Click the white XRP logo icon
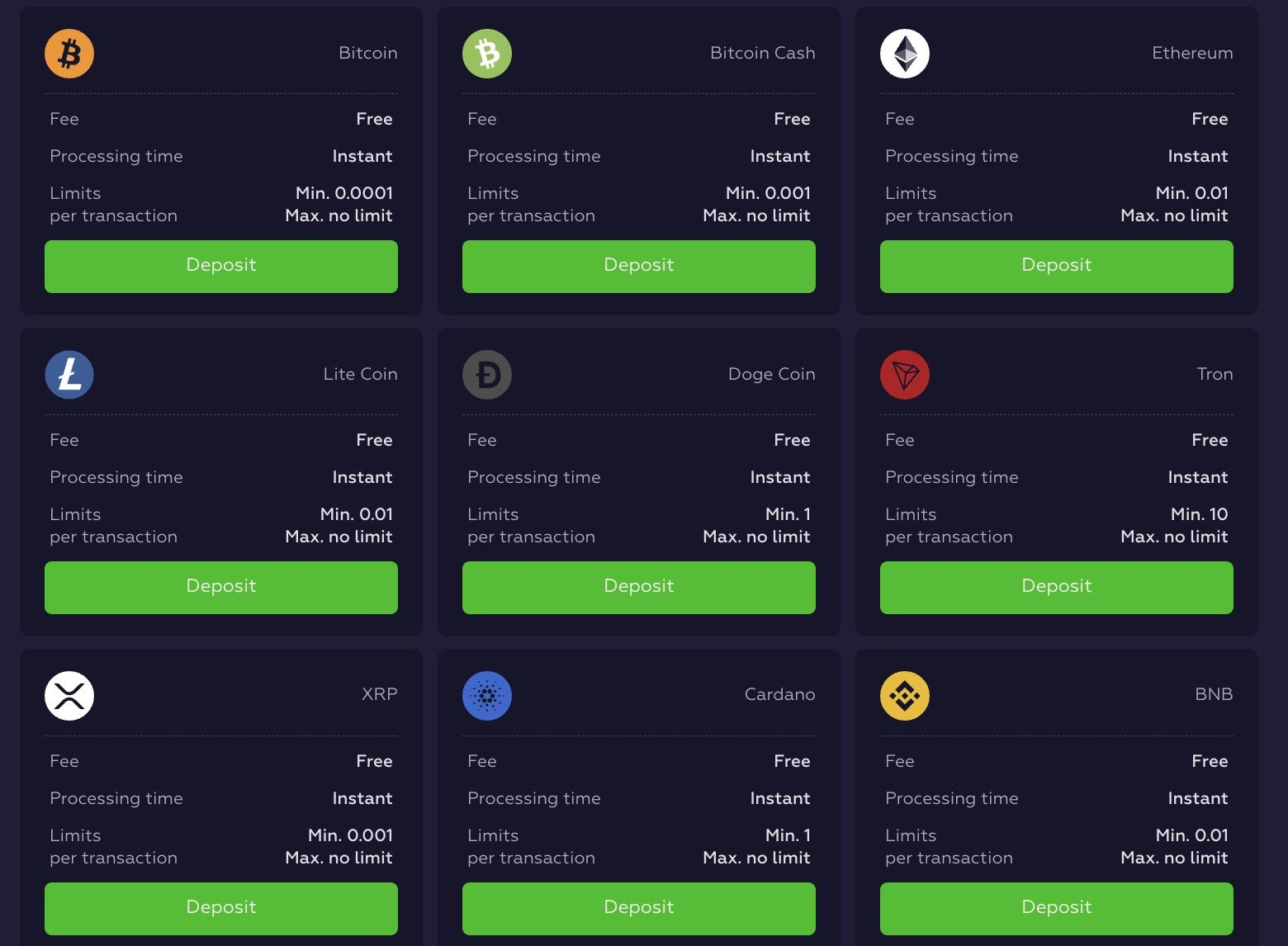 69,696
